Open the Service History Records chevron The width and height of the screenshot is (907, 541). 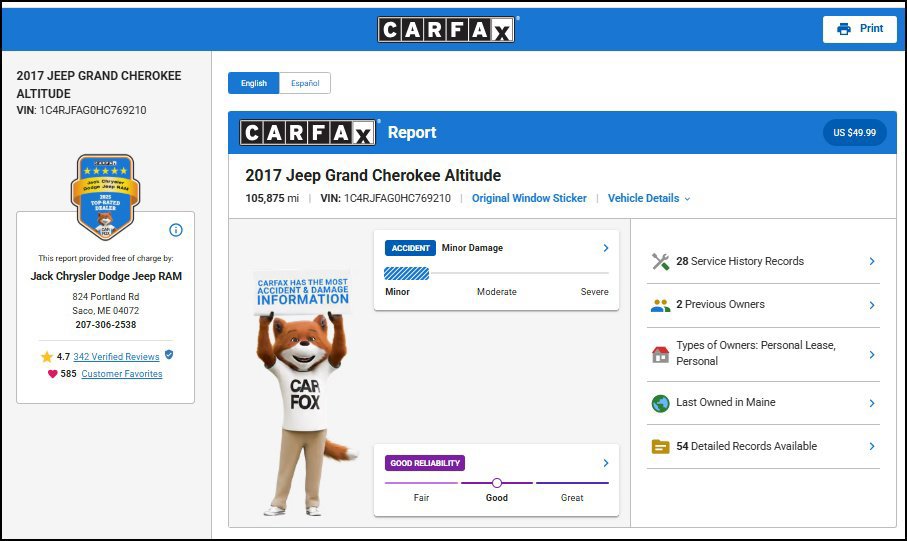pyautogui.click(x=872, y=262)
